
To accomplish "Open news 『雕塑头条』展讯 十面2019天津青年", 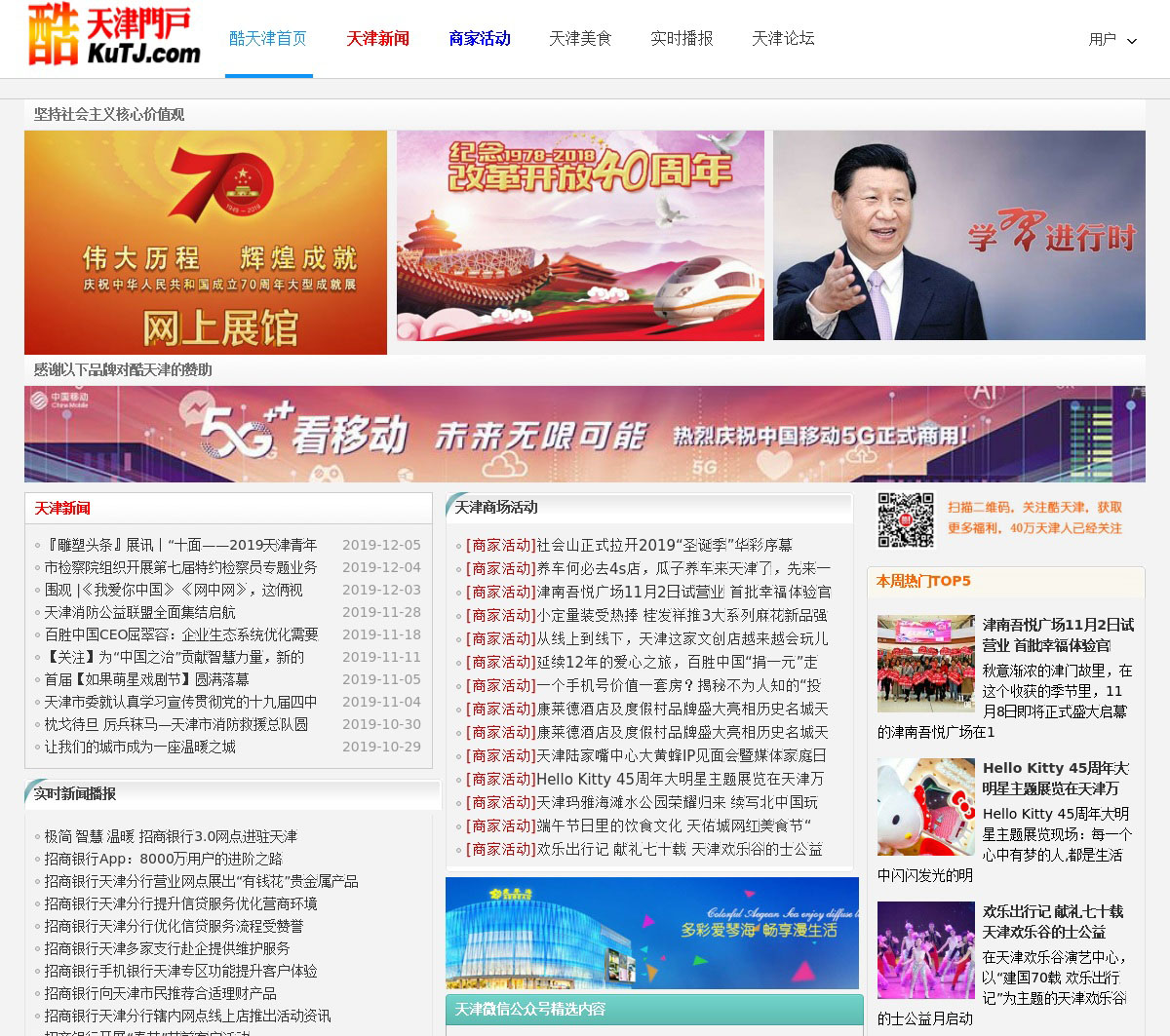I will coord(180,545).
